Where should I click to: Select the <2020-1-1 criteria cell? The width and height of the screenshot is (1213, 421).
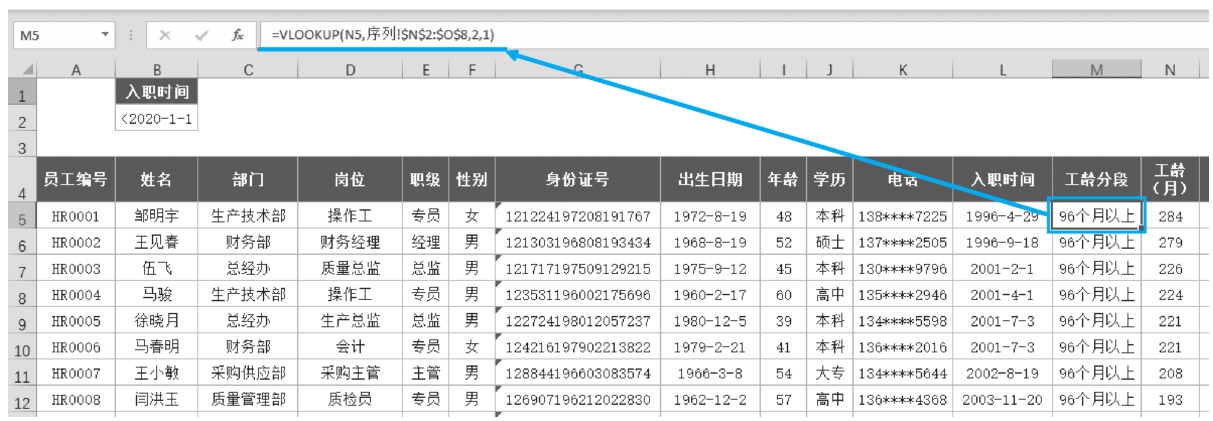pos(157,120)
